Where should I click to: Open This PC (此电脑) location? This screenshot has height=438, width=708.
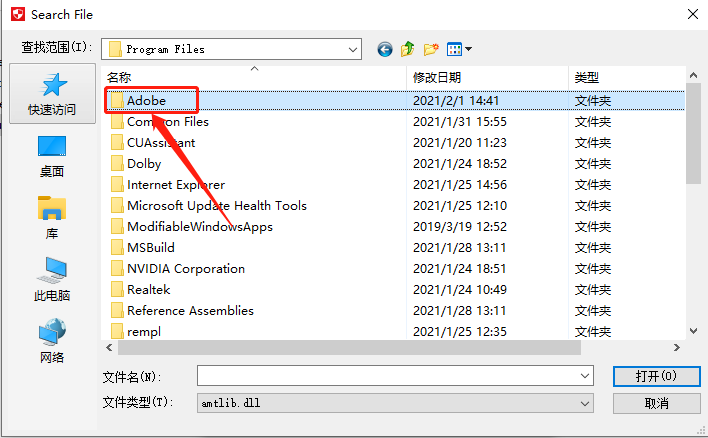pos(52,279)
